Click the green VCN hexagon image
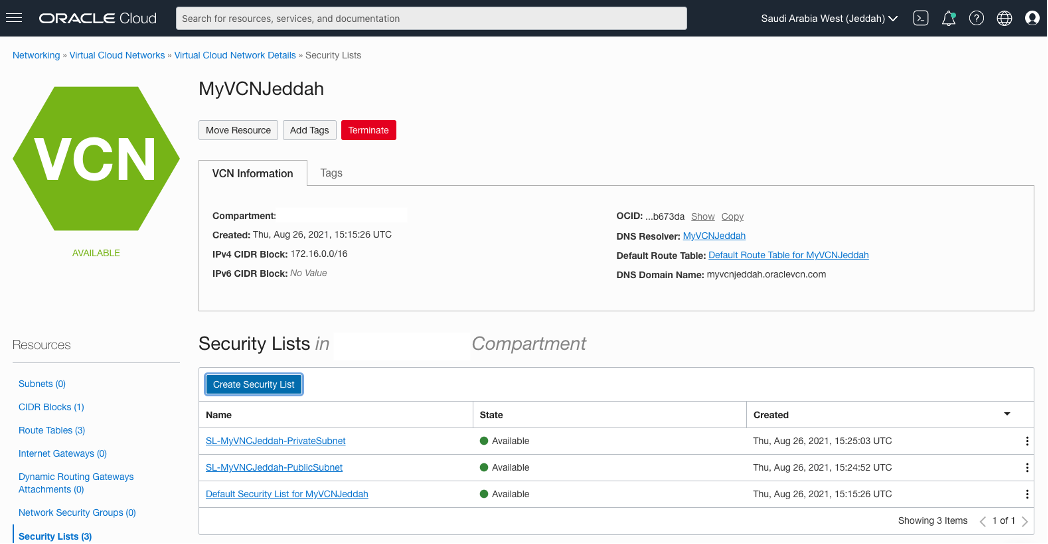This screenshot has height=544, width=1048. pos(96,159)
